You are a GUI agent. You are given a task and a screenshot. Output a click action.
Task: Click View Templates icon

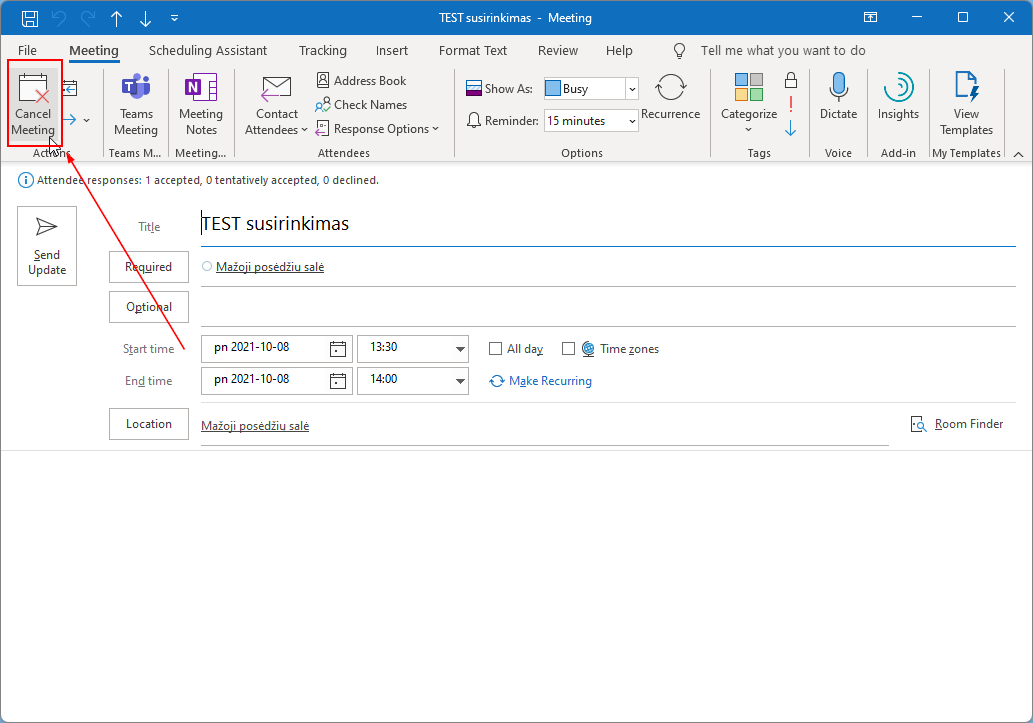[966, 89]
